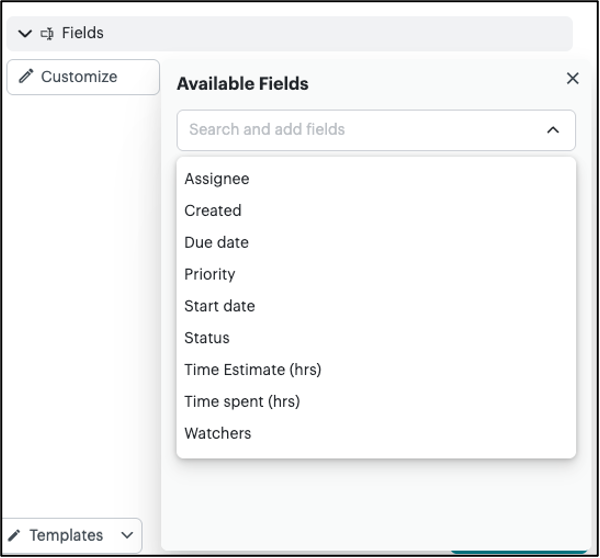Choose Created from the field list
Viewport: 600px width, 558px height.
213,211
